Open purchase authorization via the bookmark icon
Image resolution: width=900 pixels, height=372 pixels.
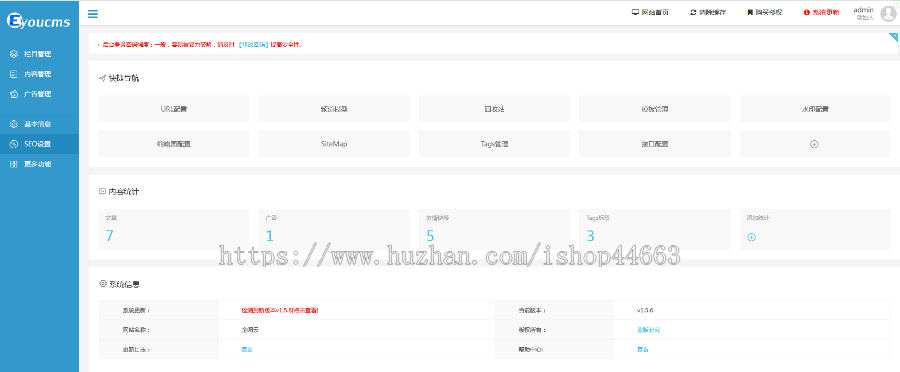[x=764, y=12]
